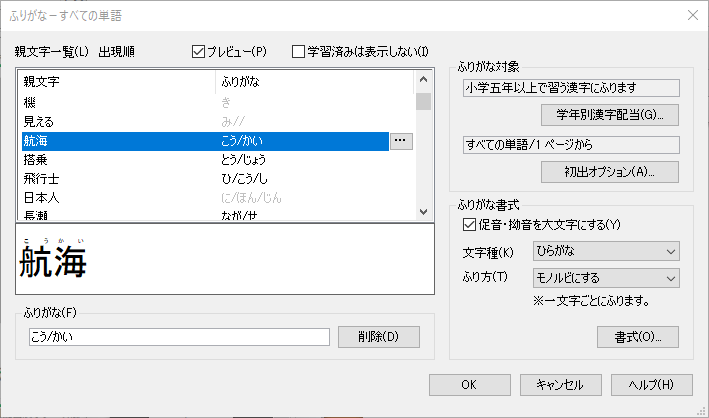Select the 搭乗 row in list
This screenshot has height=418, width=709.
[120, 160]
